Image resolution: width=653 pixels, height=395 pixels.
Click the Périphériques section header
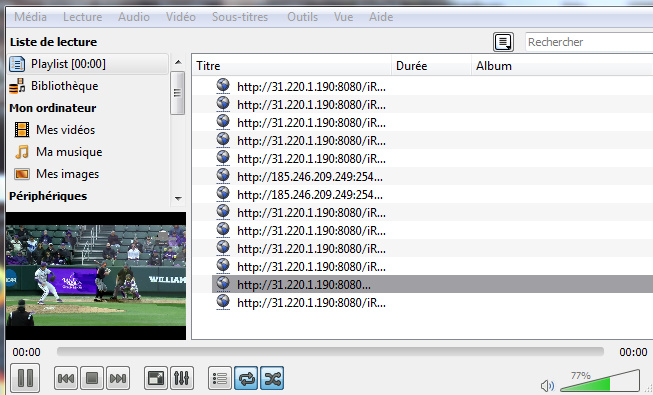click(x=48, y=196)
